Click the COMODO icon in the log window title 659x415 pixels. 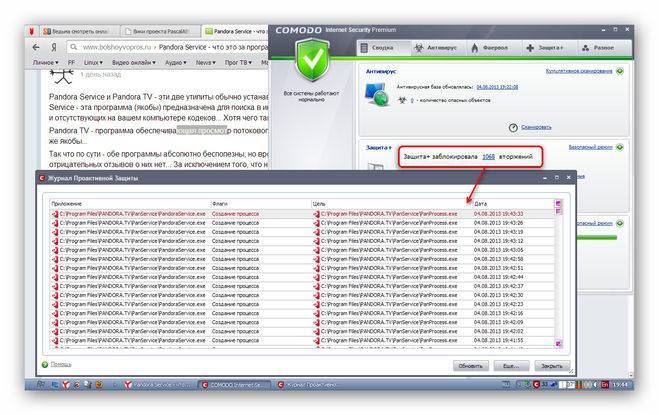42,178
